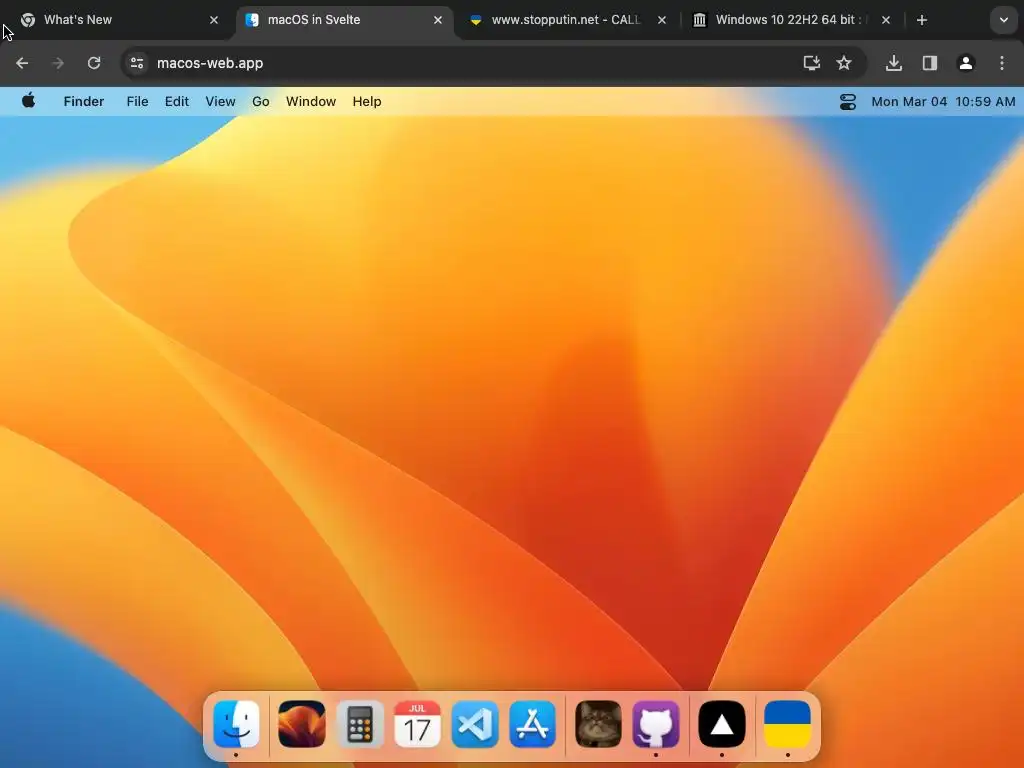This screenshot has width=1024, height=768.
Task: Expand the tab search dropdown arrow
Action: (x=1004, y=20)
